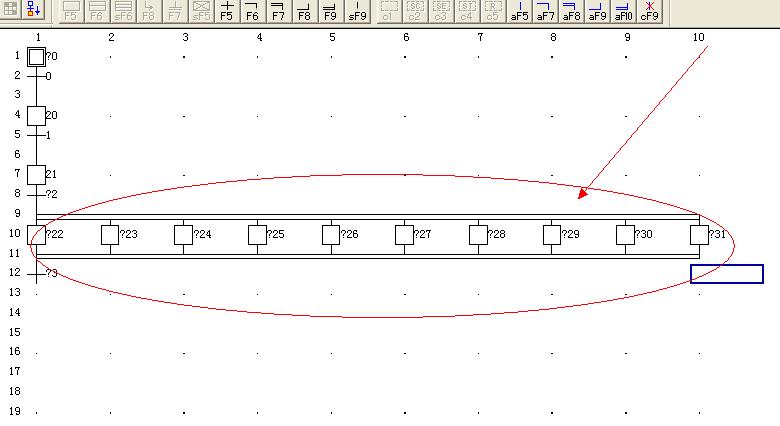
Task: Click the cF9 delete line tool
Action: point(649,10)
